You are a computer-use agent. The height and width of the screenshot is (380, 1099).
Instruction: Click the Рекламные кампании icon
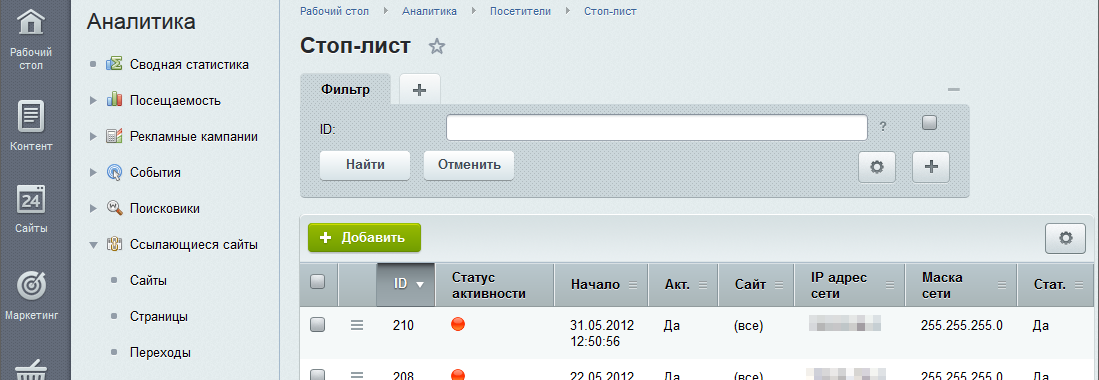coord(114,137)
